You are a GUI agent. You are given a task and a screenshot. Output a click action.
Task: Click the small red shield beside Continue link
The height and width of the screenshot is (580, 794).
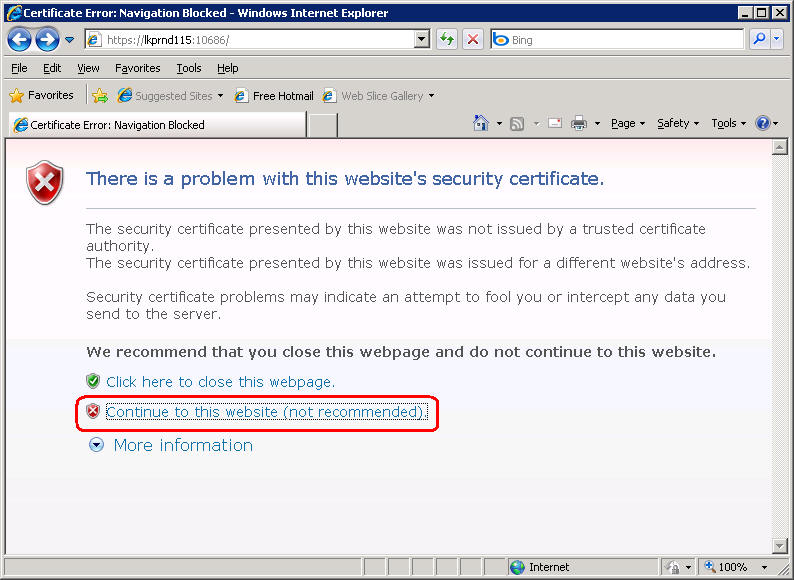point(93,411)
